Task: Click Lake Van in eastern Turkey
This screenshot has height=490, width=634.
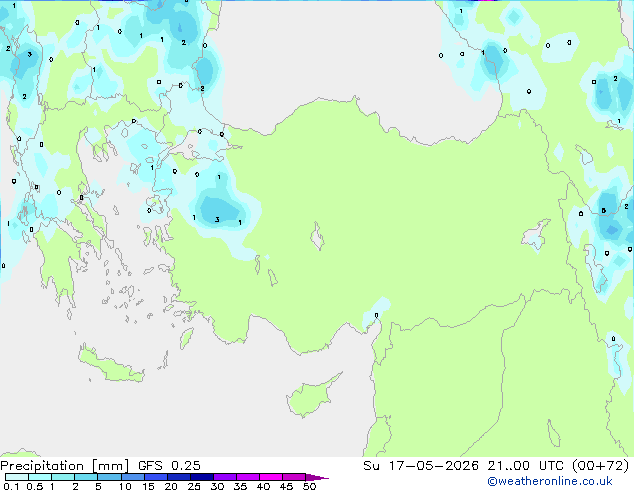Action: [x=536, y=234]
